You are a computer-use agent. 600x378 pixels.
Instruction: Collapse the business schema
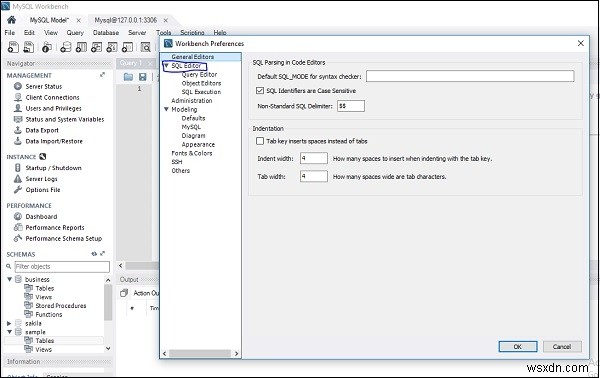pyautogui.click(x=10, y=279)
